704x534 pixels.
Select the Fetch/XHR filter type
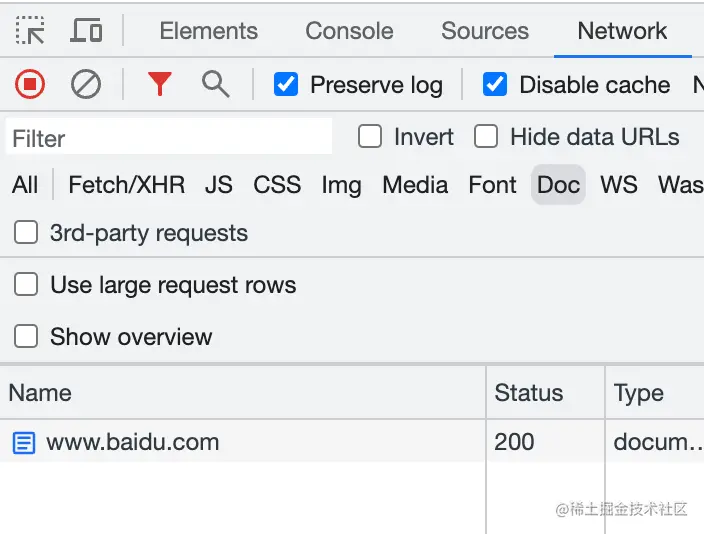pyautogui.click(x=126, y=185)
